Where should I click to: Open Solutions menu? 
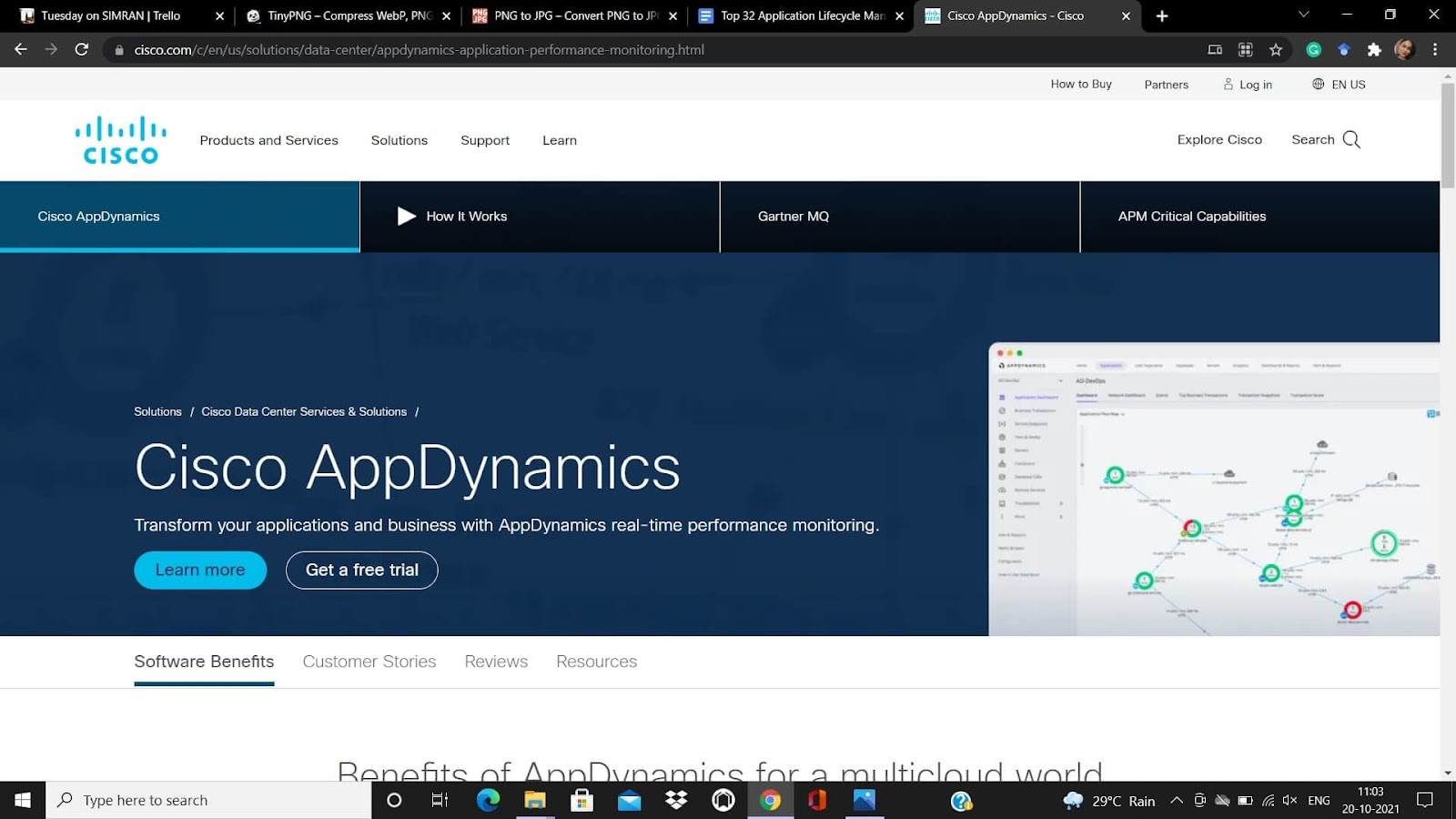[399, 140]
